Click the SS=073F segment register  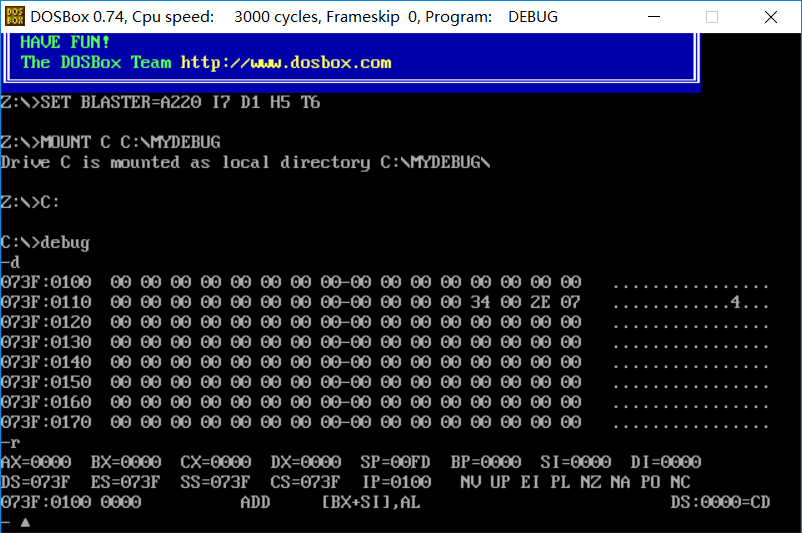(x=216, y=482)
